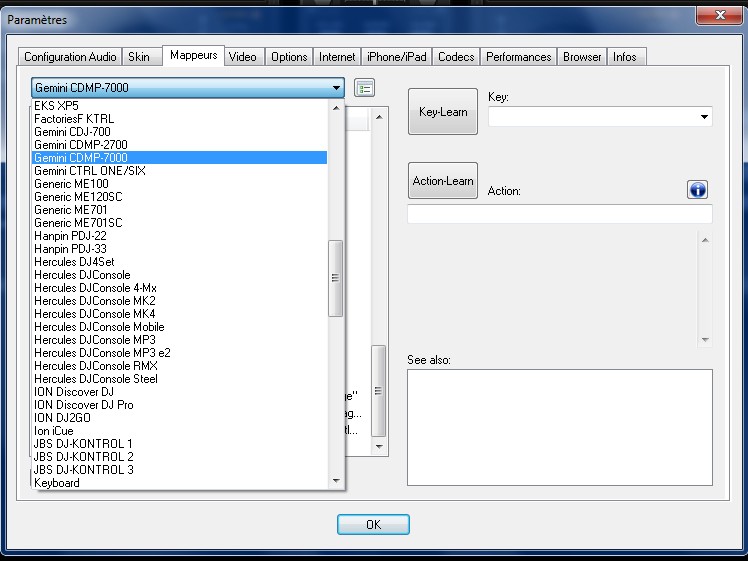Show the Codecs tab
This screenshot has height=561, width=748.
point(456,57)
